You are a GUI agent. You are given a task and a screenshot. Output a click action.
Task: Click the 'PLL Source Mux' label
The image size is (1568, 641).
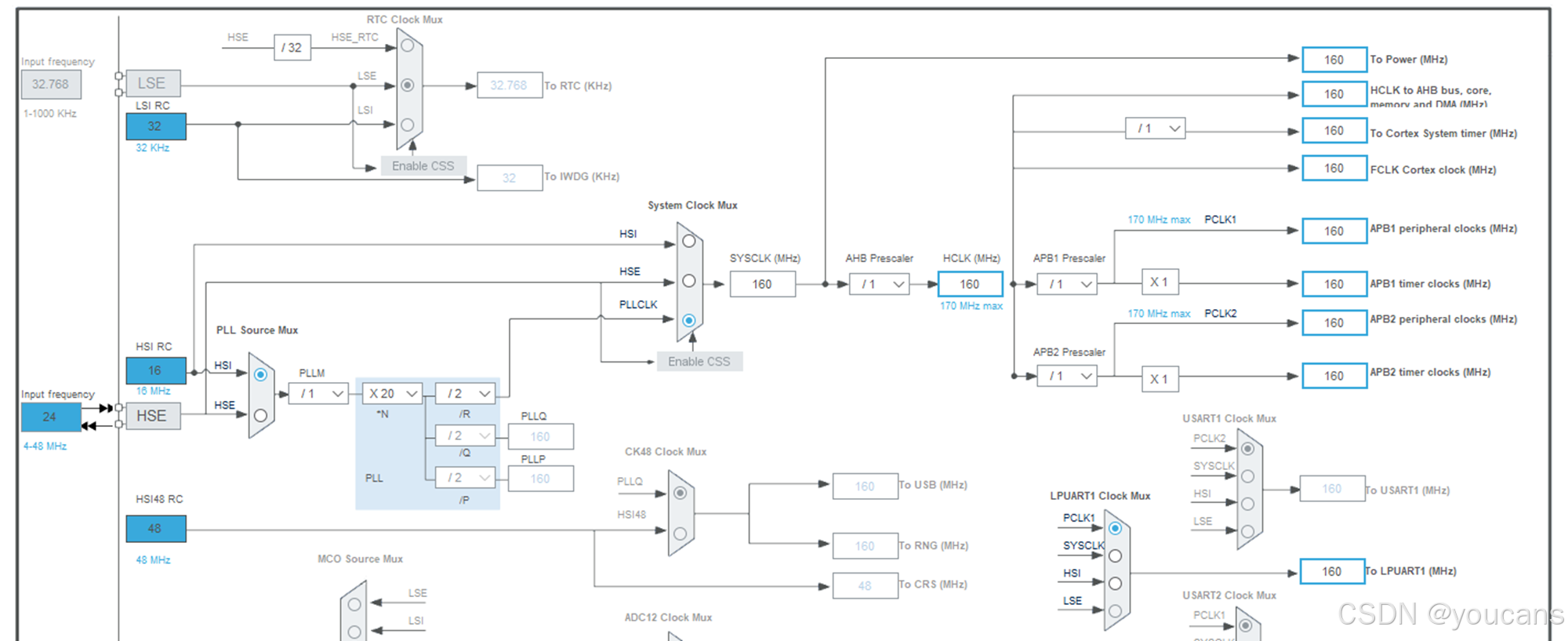(x=257, y=330)
